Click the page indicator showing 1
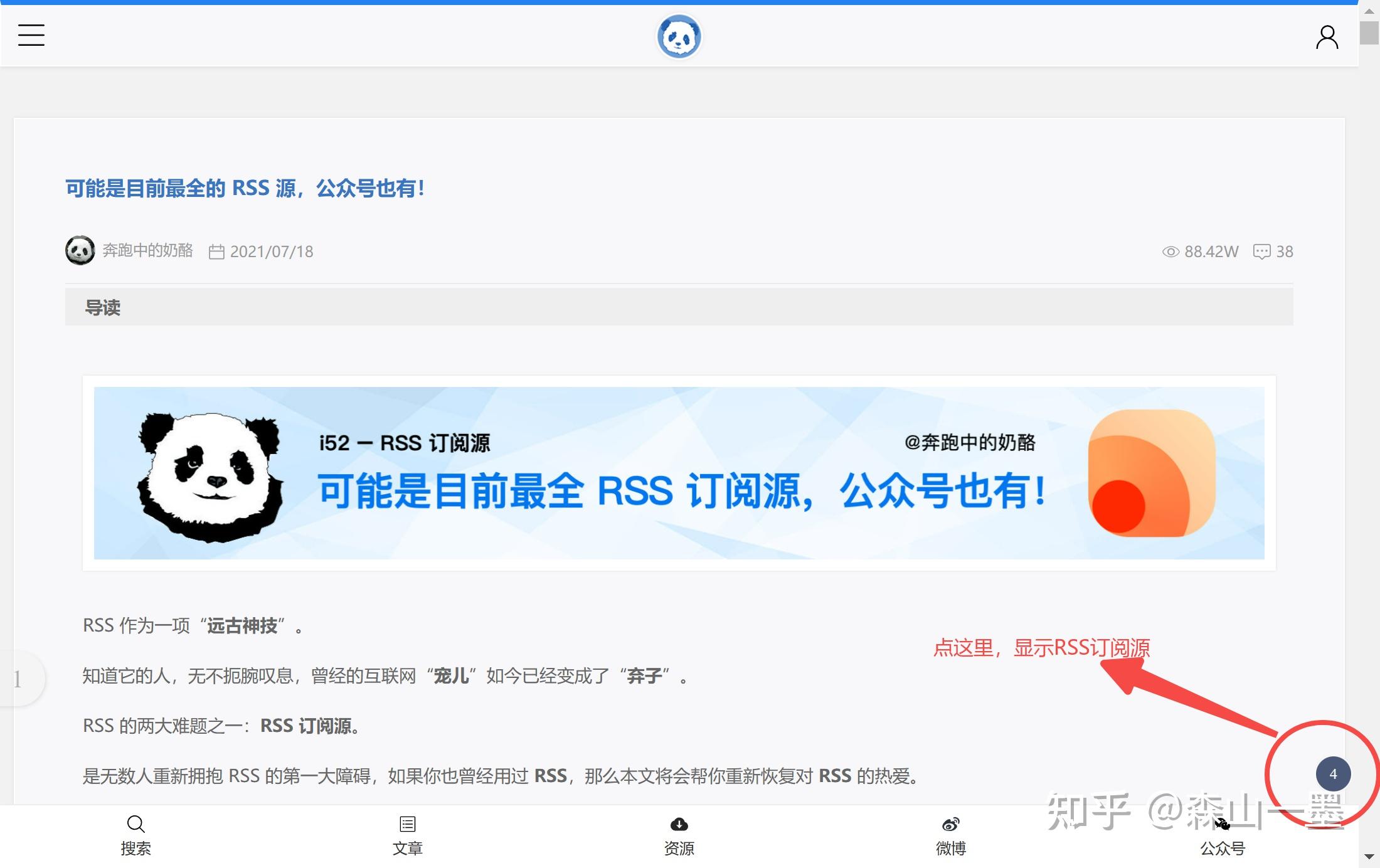The image size is (1380, 868). click(x=17, y=679)
